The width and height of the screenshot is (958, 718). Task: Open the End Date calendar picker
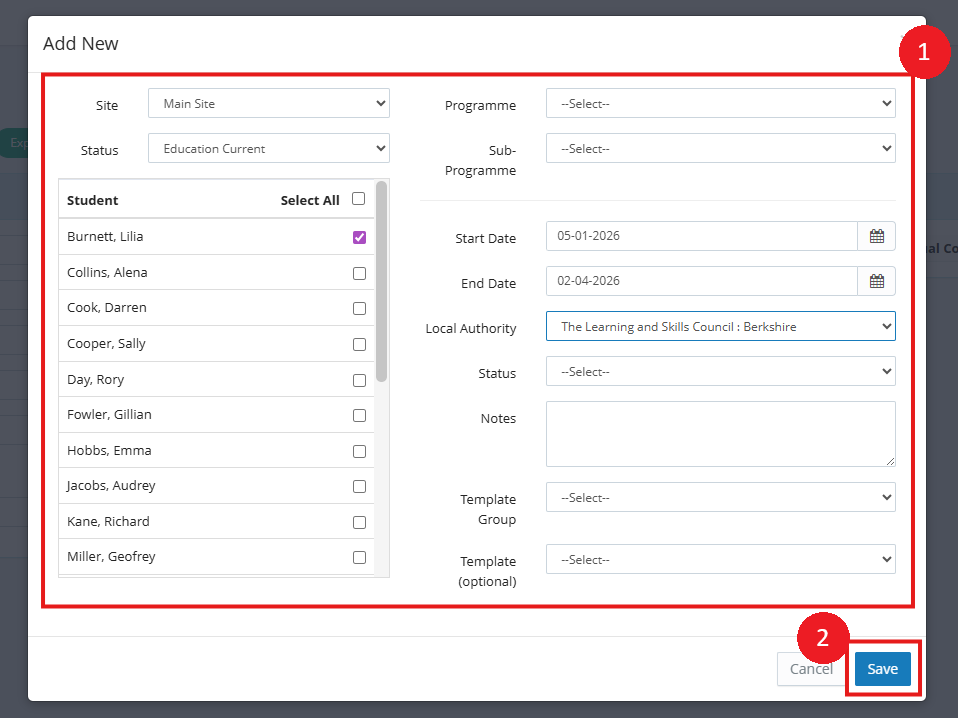pyautogui.click(x=877, y=281)
